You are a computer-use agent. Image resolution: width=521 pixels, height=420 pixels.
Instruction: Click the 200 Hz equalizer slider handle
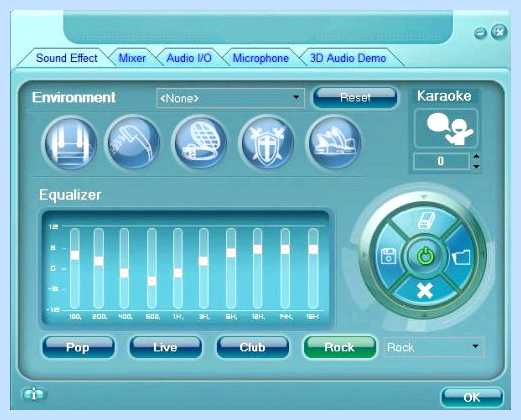click(x=99, y=261)
